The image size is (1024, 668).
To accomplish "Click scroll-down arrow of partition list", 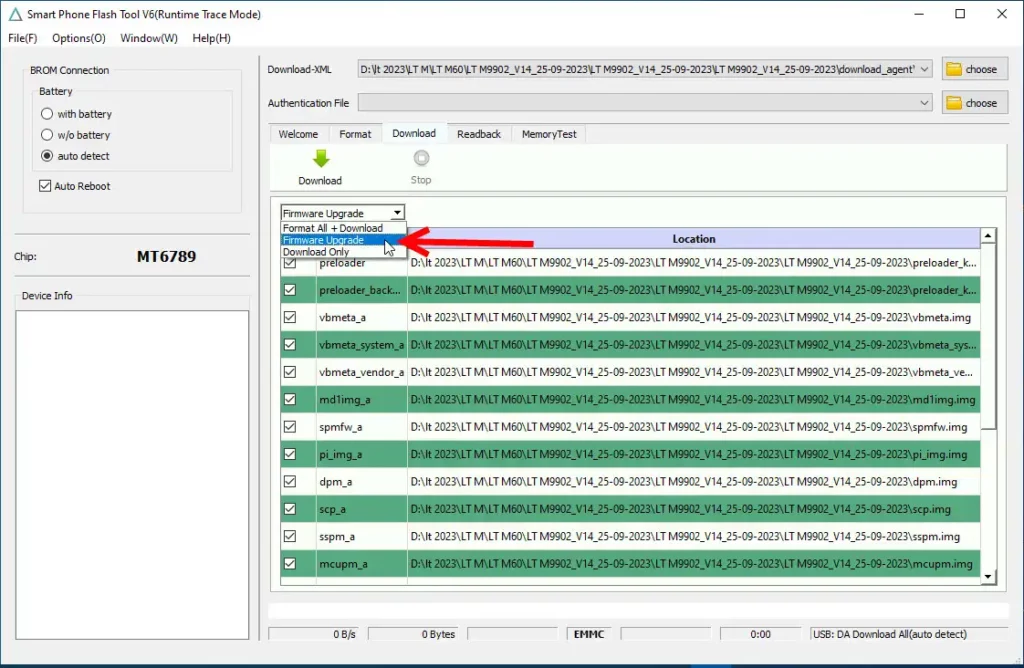I will click(x=988, y=576).
